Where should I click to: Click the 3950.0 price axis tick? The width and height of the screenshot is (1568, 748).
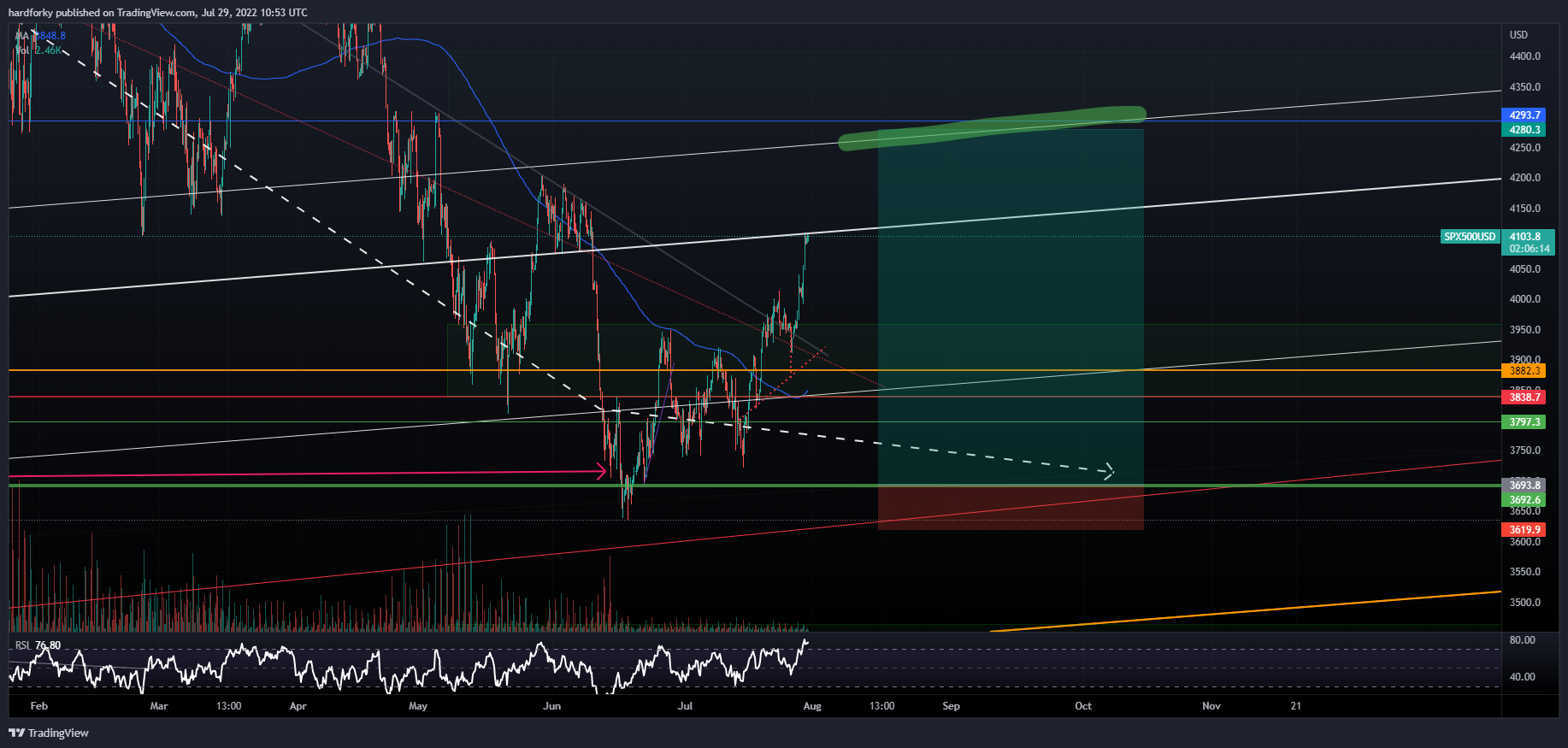point(1525,330)
